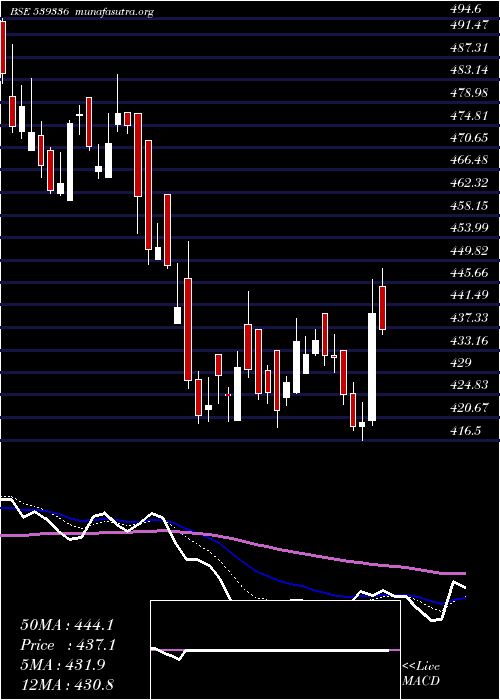Image resolution: width=500 pixels, height=700 pixels.
Task: Click the first red candle near 491.47
Action: [3, 47]
